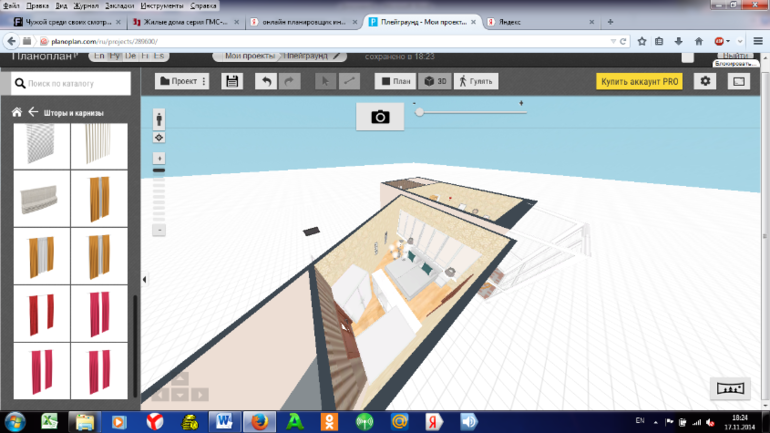Go back with catalog arrow icon
770x433 pixels.
click(x=32, y=113)
